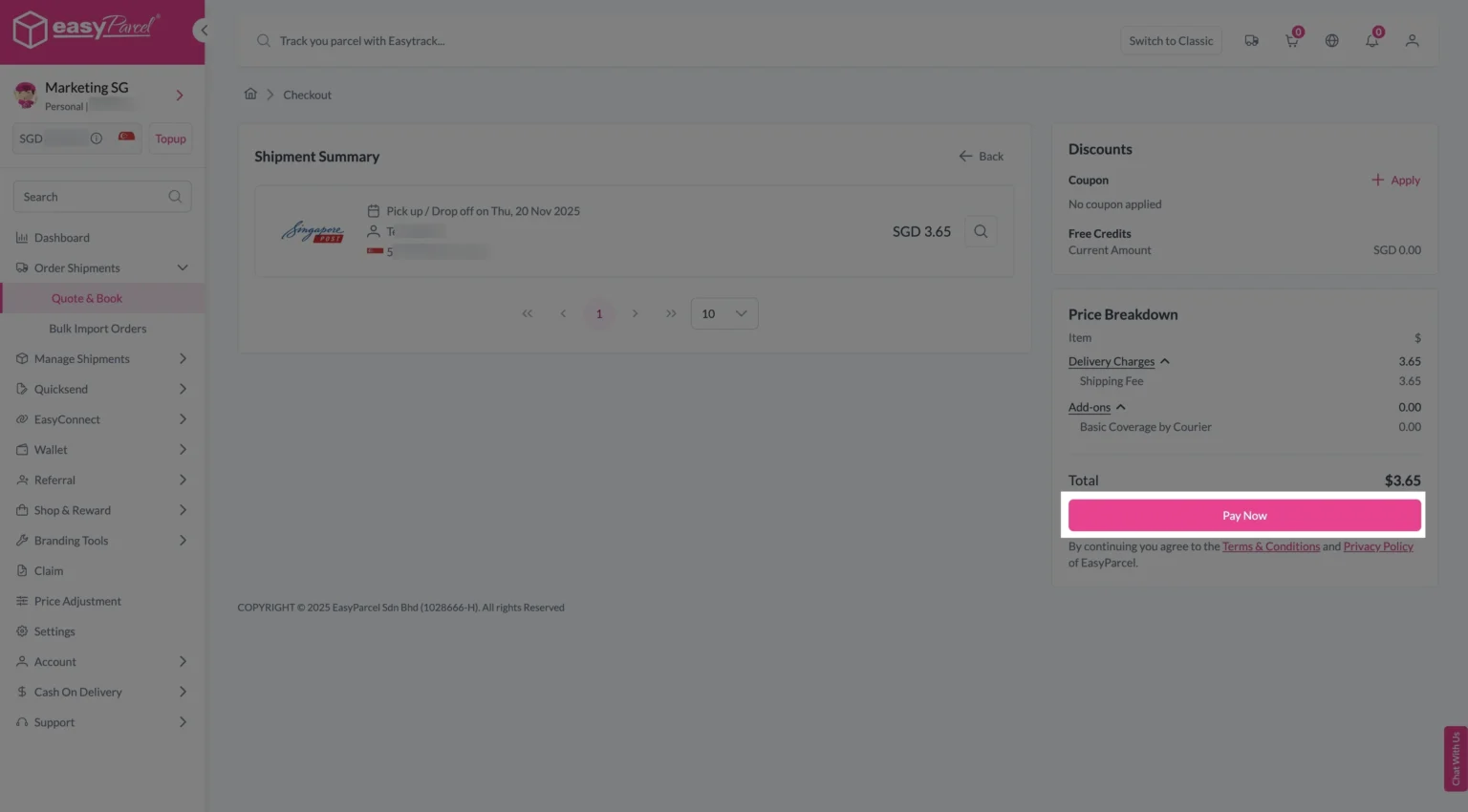Open the rows per page dropdown

pyautogui.click(x=723, y=314)
